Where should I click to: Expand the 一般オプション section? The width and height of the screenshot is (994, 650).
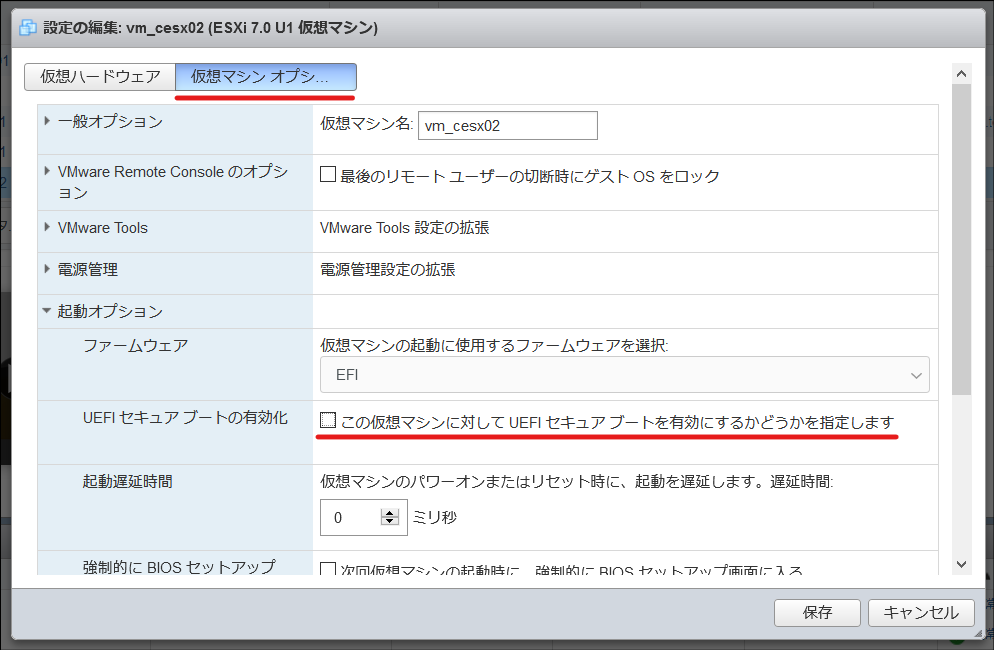click(x=46, y=120)
